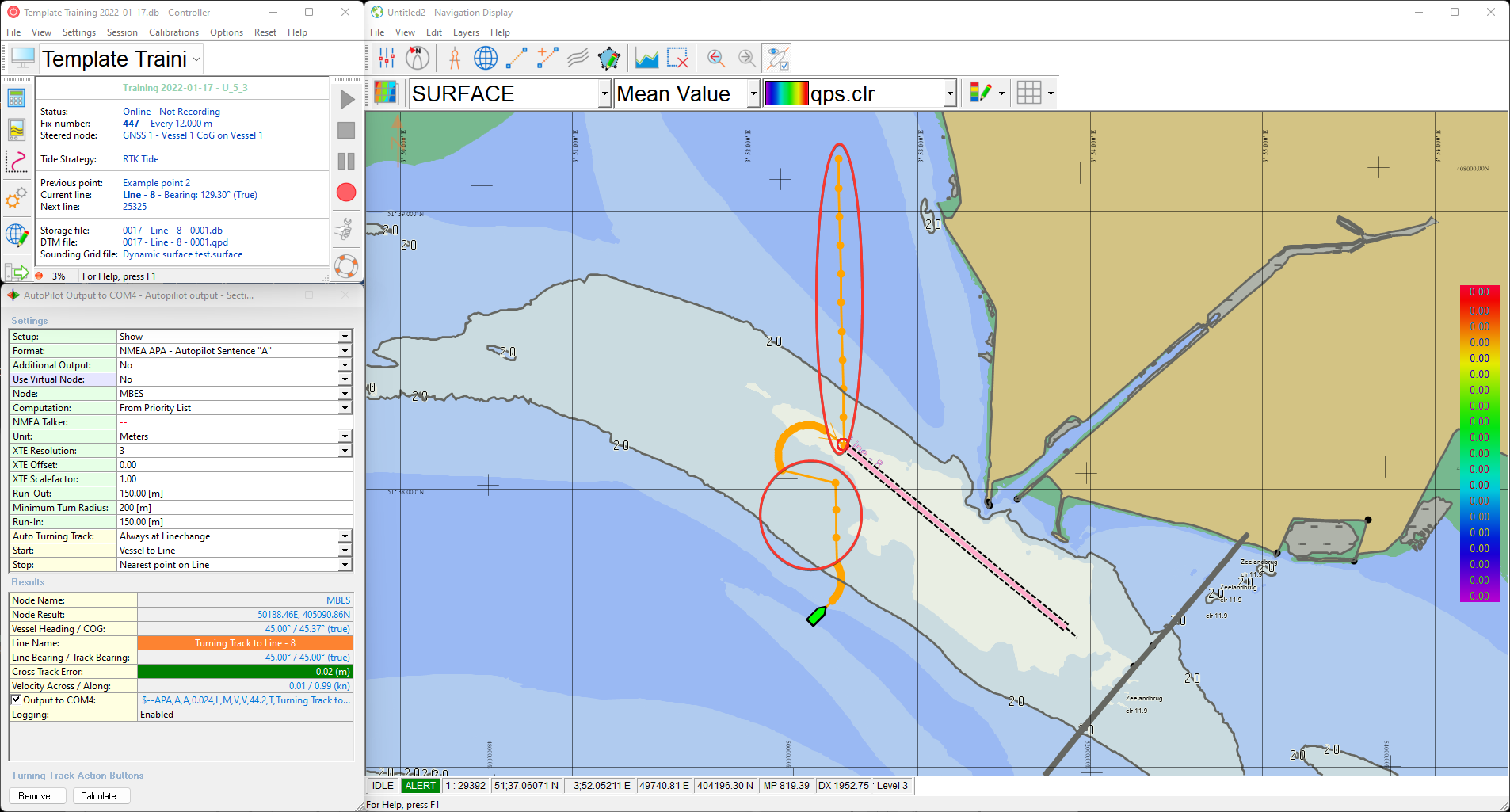Click the red record button in Controller
This screenshot has width=1510, height=812.
[x=346, y=193]
